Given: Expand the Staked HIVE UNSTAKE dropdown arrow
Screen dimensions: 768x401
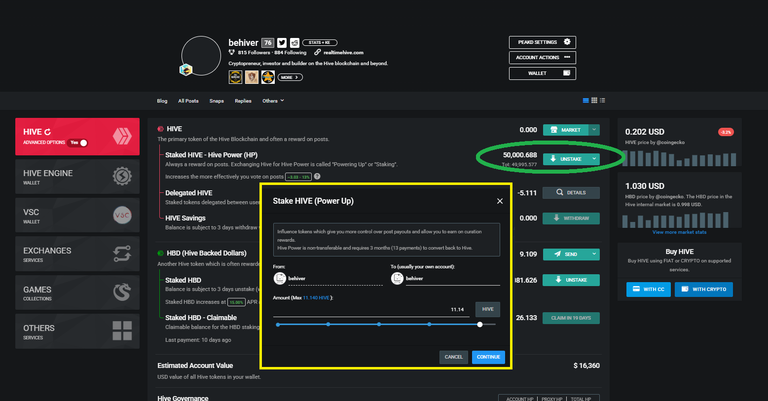Looking at the screenshot, I should pos(594,159).
